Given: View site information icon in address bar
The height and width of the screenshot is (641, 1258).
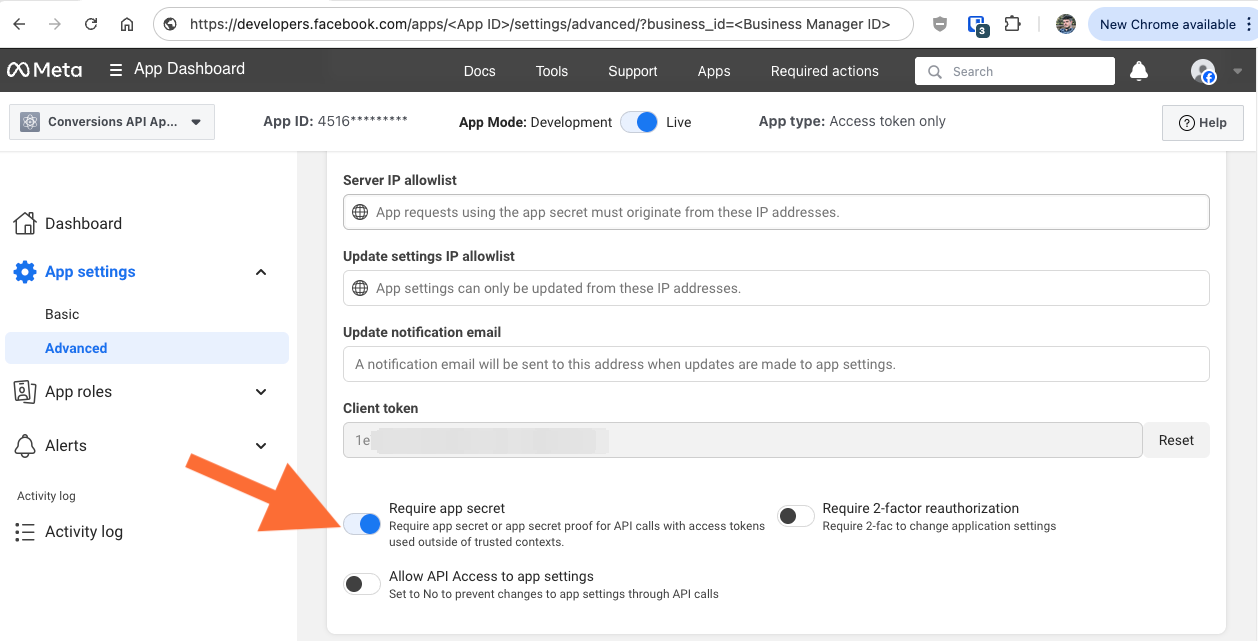Looking at the screenshot, I should coord(170,24).
